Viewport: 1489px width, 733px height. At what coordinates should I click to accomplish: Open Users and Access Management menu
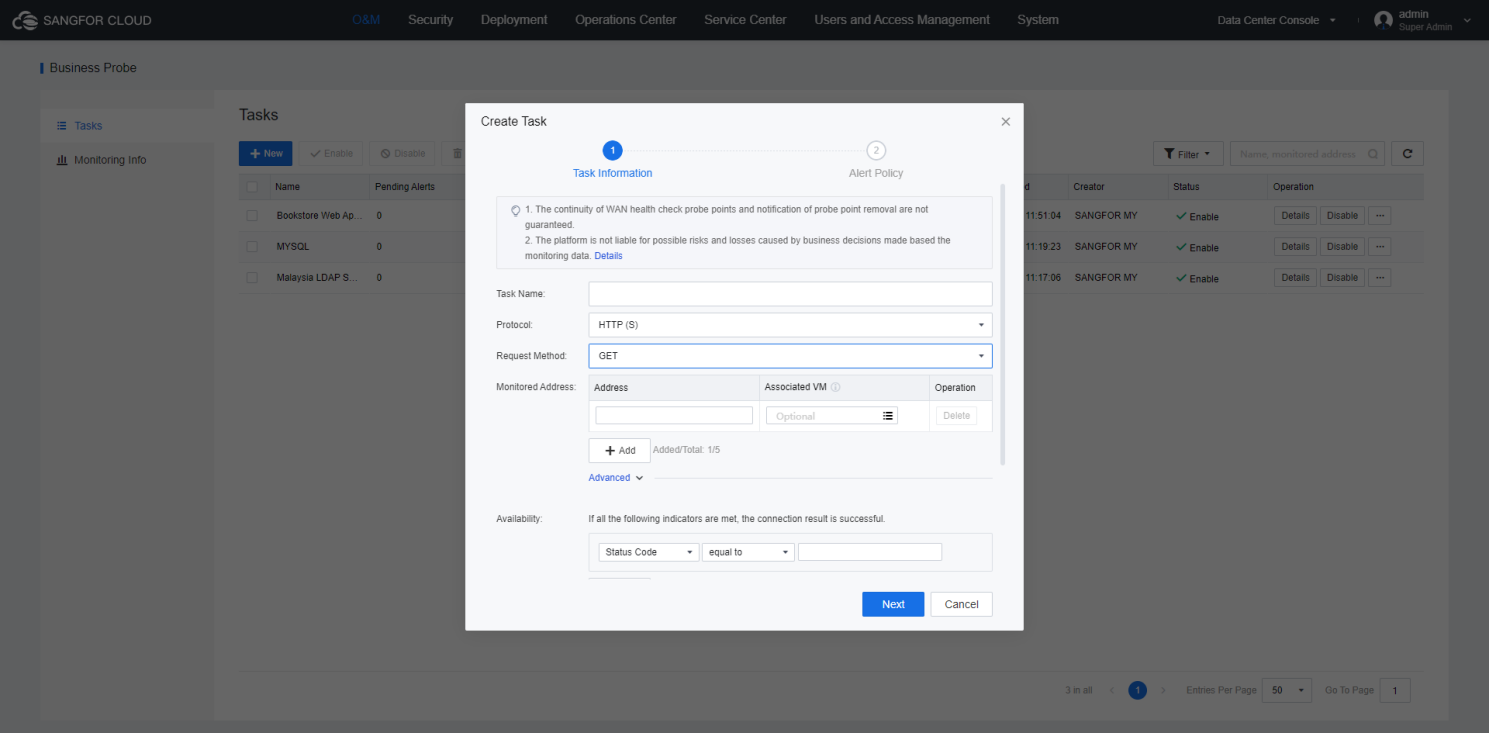point(902,20)
